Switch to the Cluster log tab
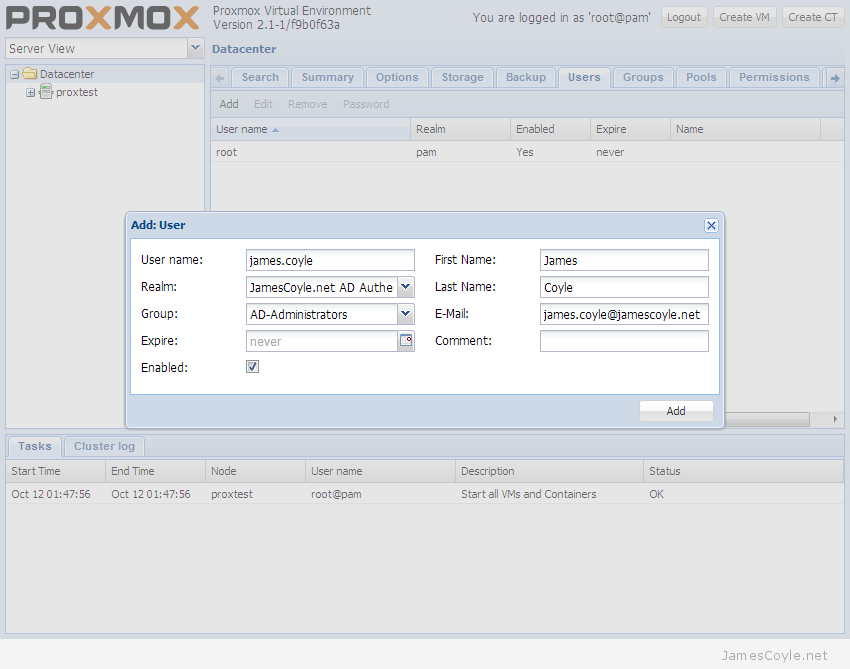Image resolution: width=850 pixels, height=669 pixels. pos(104,447)
